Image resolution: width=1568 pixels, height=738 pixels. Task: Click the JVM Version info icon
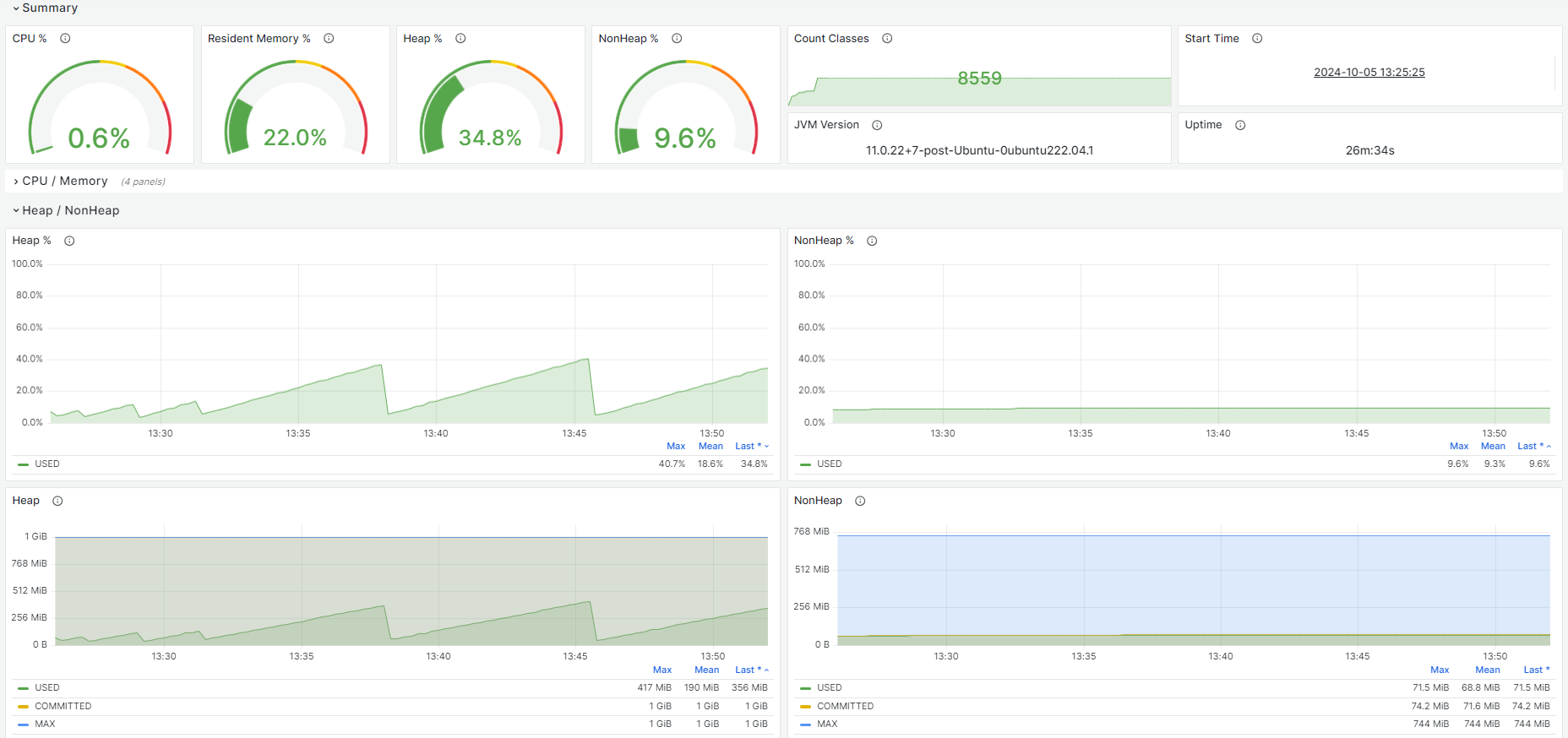point(877,125)
